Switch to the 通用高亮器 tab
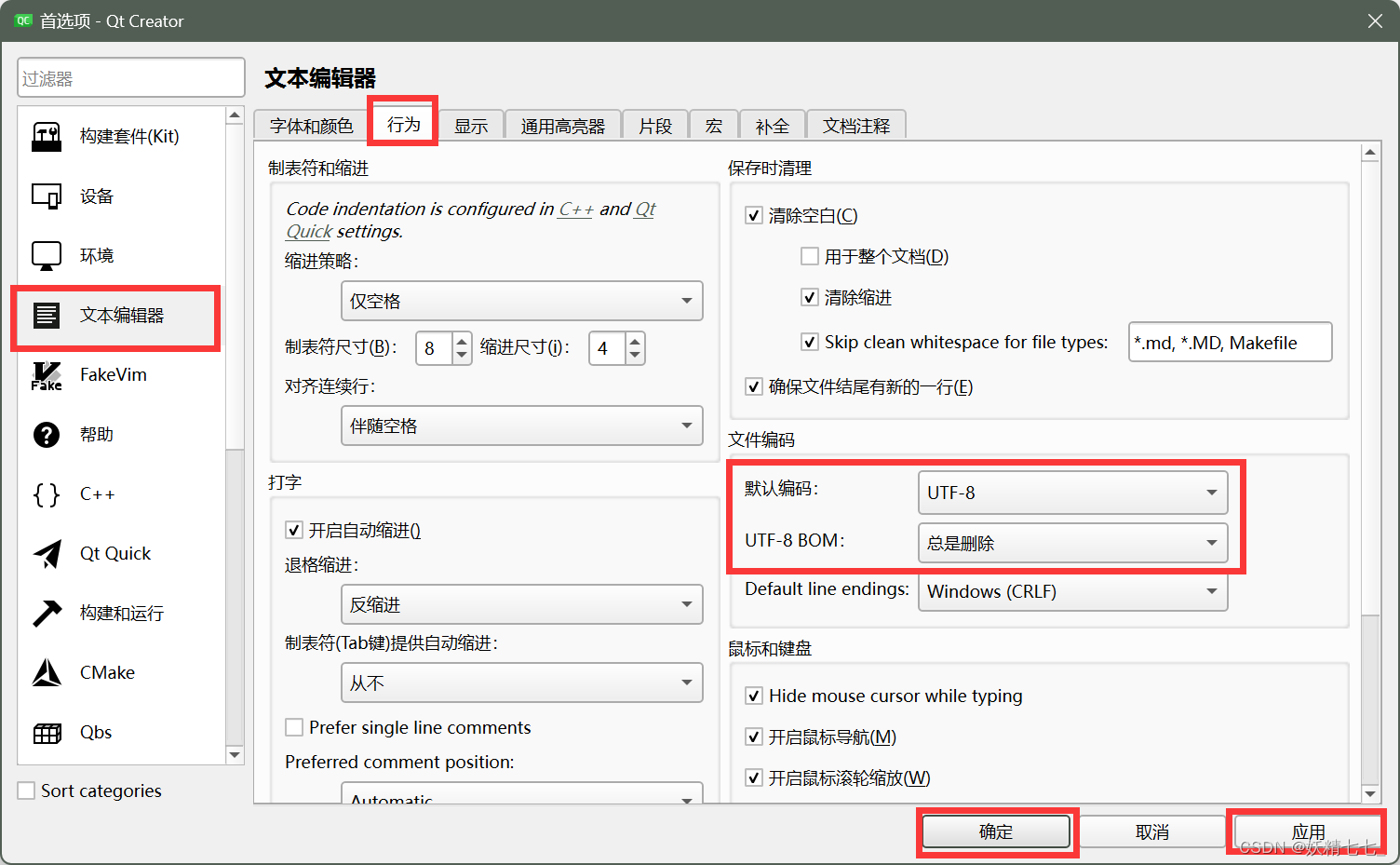This screenshot has height=865, width=1400. pyautogui.click(x=563, y=126)
